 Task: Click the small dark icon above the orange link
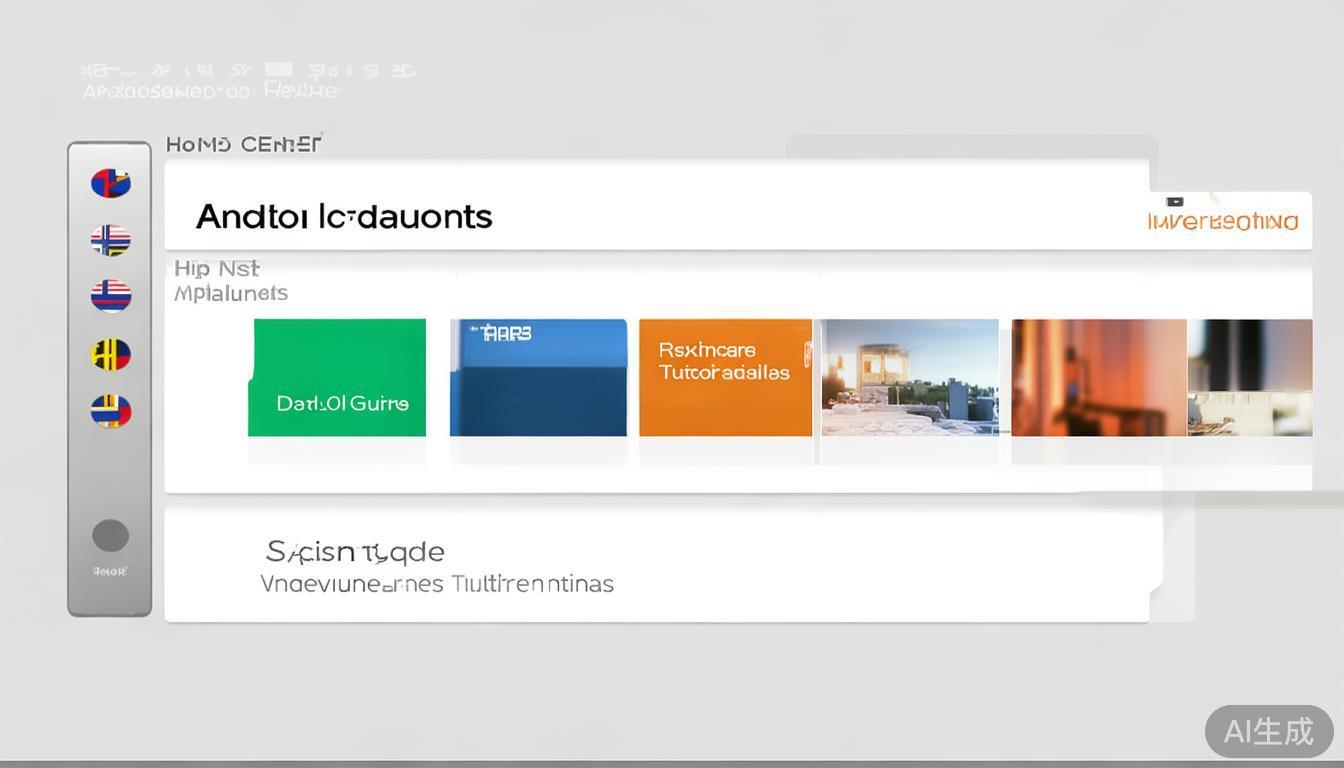[x=1175, y=202]
